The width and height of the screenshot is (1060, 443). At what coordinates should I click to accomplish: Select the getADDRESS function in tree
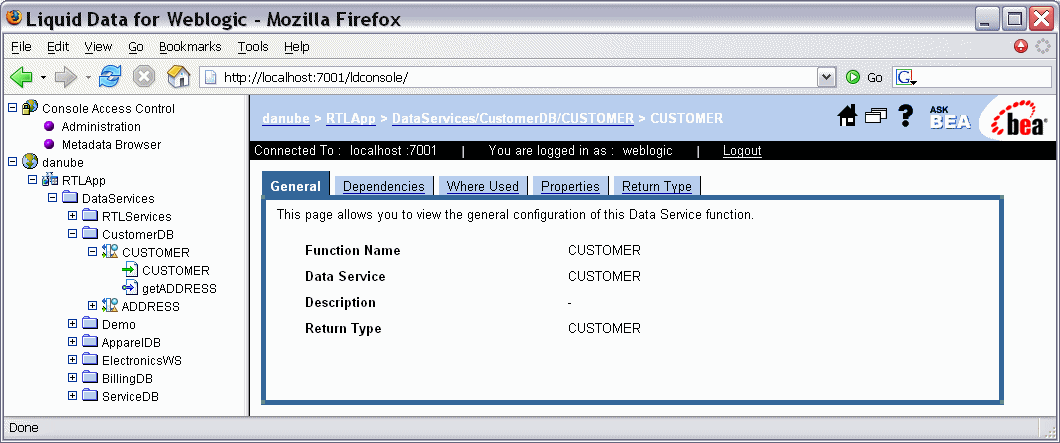(179, 288)
